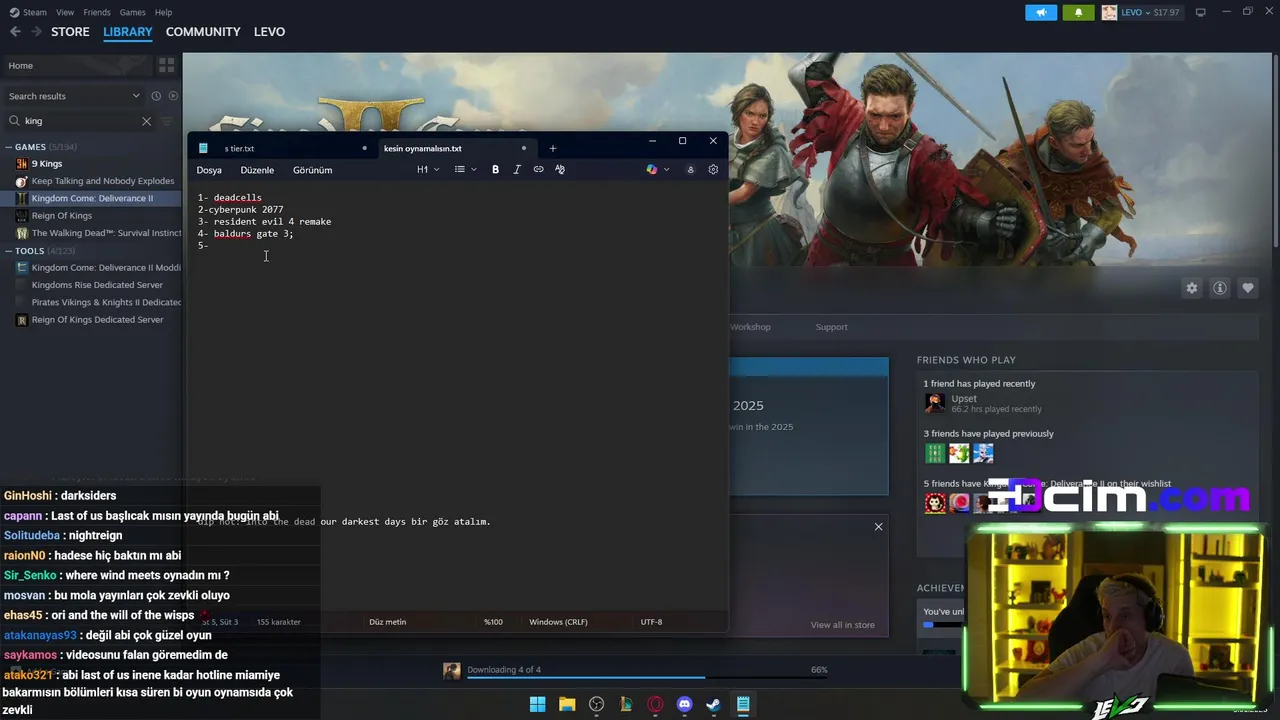1280x720 pixels.
Task: Open the Windows Start button
Action: tap(537, 705)
